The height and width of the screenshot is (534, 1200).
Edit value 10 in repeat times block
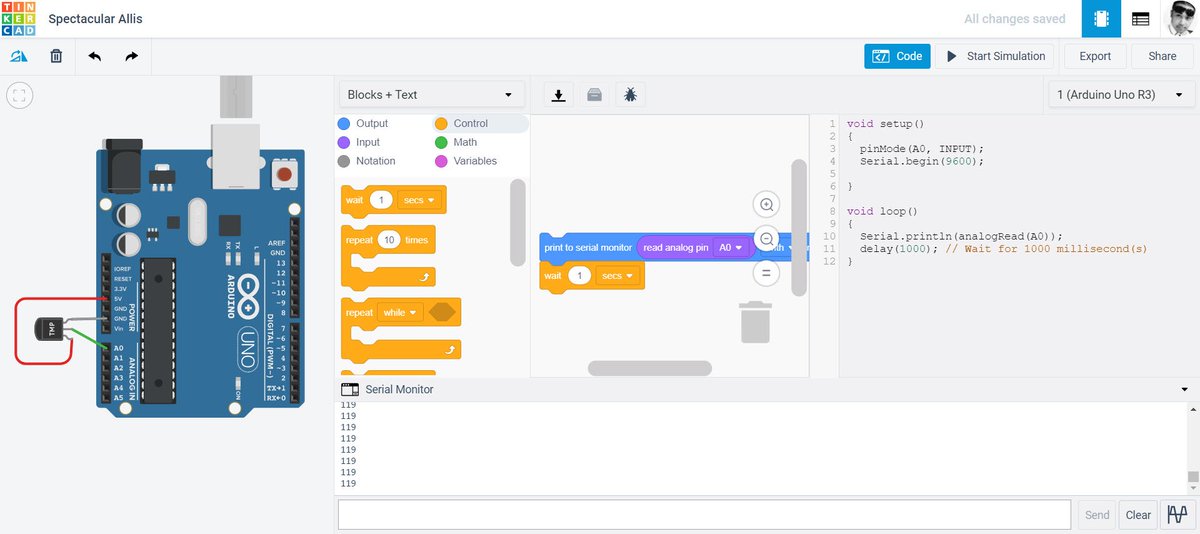point(389,240)
